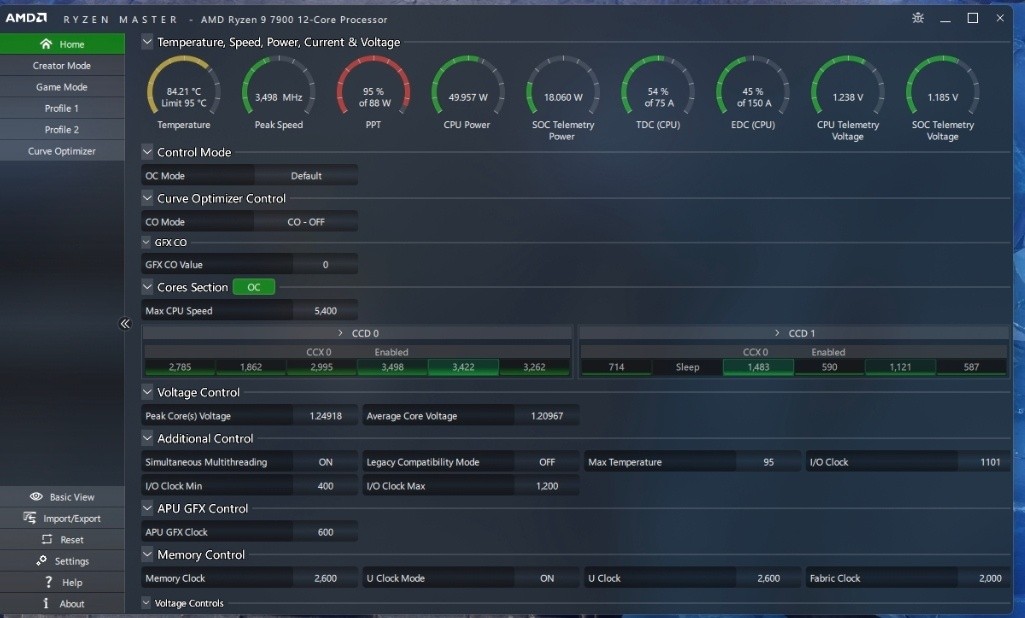Collapse the Voltage Control section
This screenshot has height=618, width=1025.
tap(148, 392)
